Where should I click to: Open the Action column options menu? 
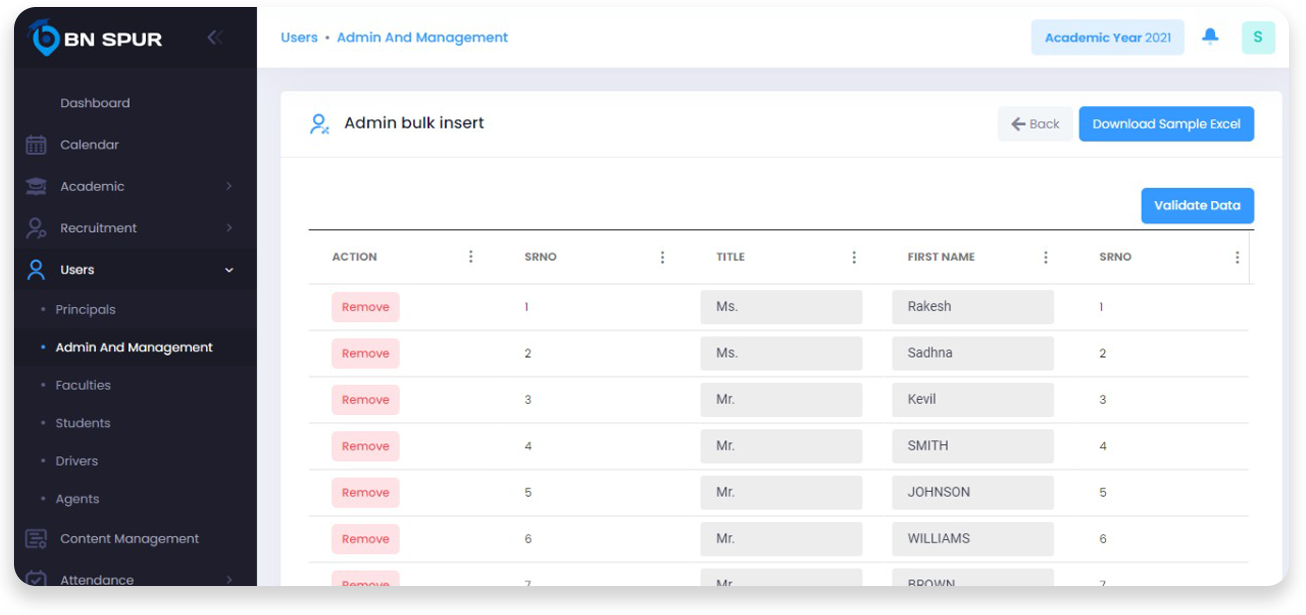coord(470,257)
